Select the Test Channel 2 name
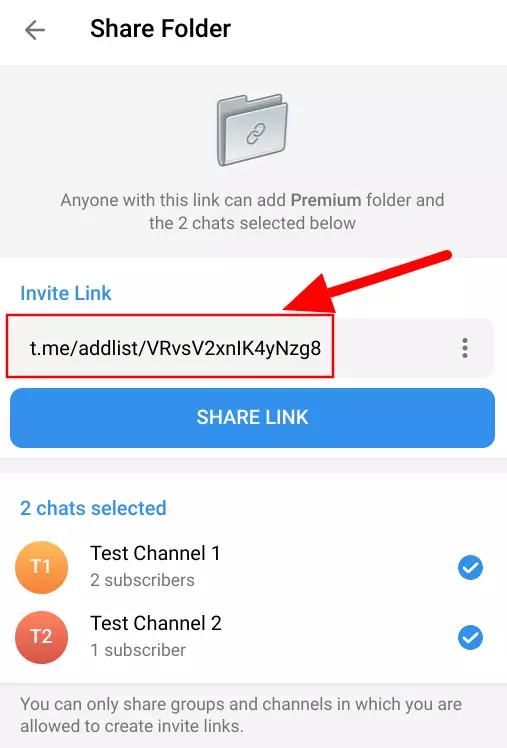 pyautogui.click(x=156, y=623)
